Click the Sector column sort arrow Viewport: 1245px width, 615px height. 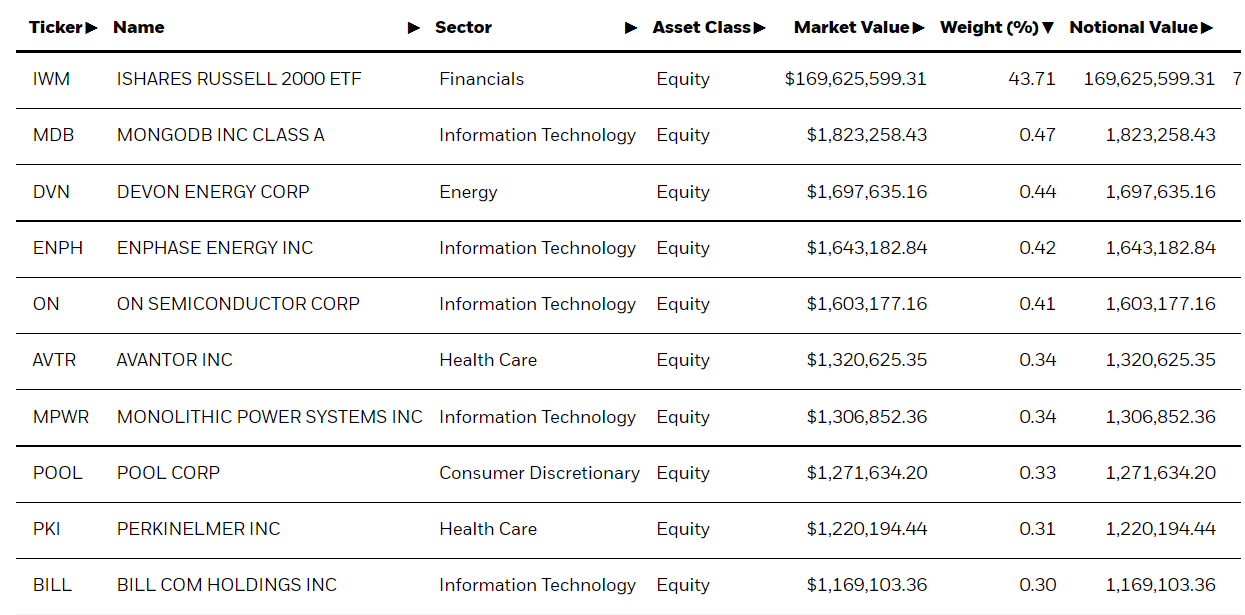coord(632,27)
